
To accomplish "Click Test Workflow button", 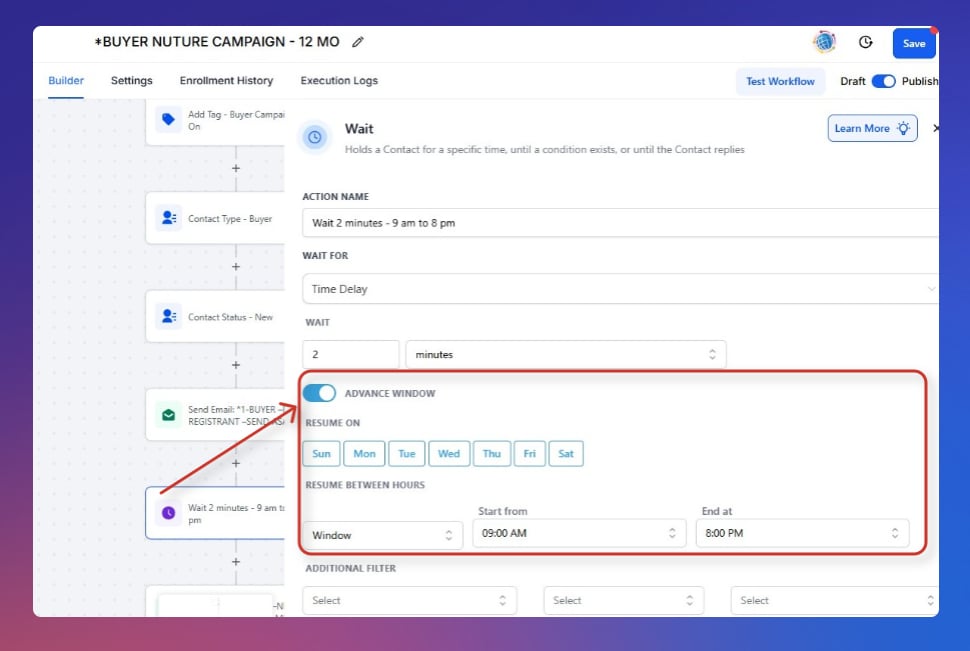I will coord(780,81).
